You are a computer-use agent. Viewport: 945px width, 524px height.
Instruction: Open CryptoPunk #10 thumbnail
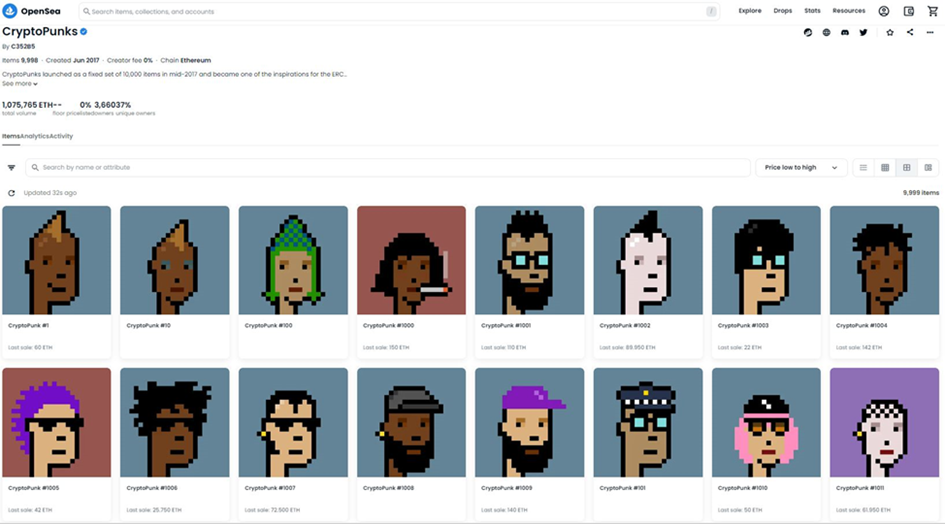[x=175, y=260]
